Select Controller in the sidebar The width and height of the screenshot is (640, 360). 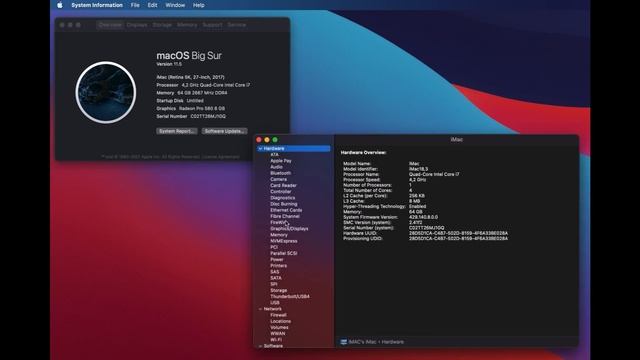tap(281, 191)
